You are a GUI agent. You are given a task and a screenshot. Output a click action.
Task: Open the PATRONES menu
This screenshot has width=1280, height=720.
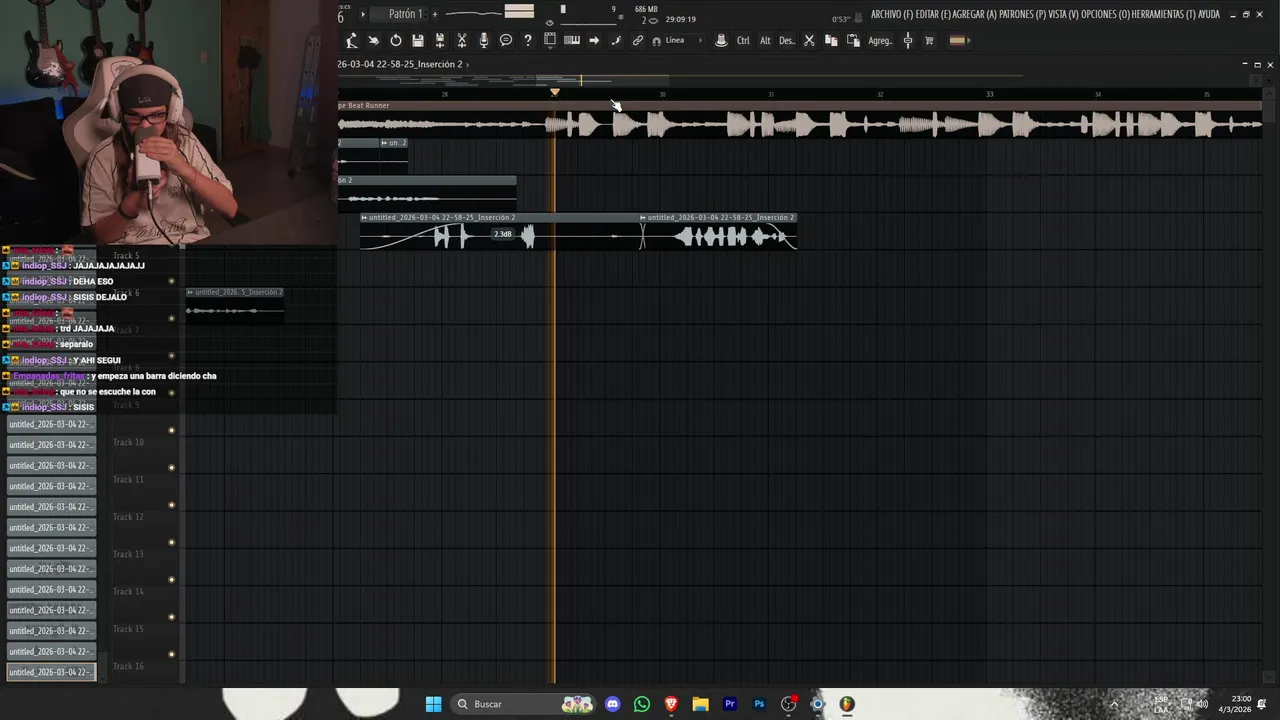[1022, 14]
